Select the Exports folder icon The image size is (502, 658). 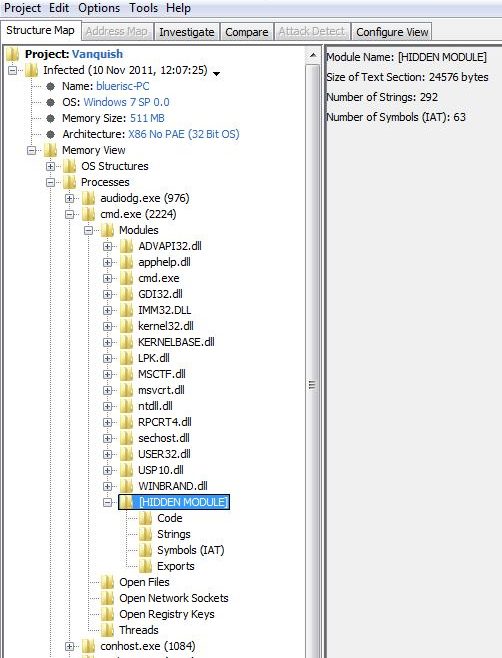pos(146,566)
